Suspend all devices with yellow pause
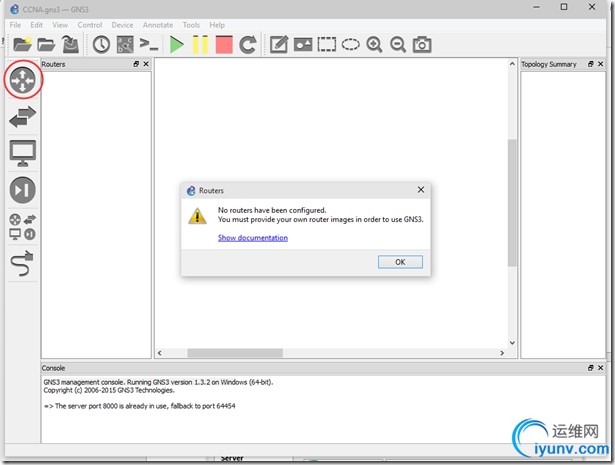Screen dimensions: 615x465 200,44
